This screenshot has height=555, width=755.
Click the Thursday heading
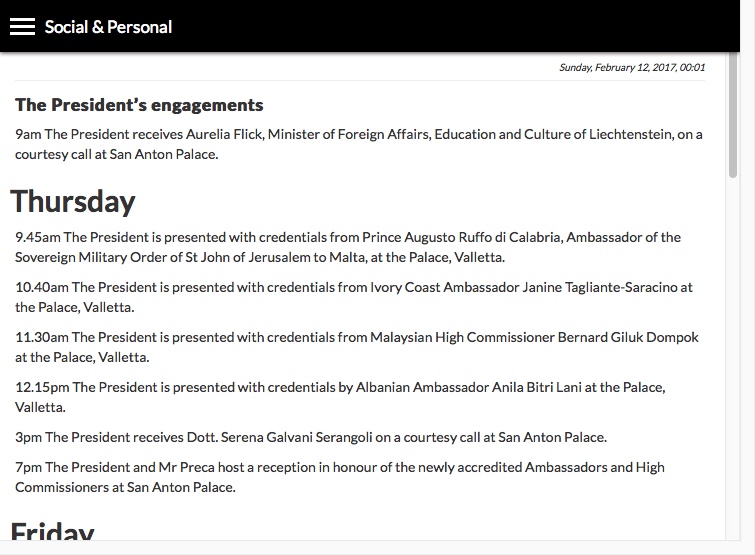tap(73, 201)
